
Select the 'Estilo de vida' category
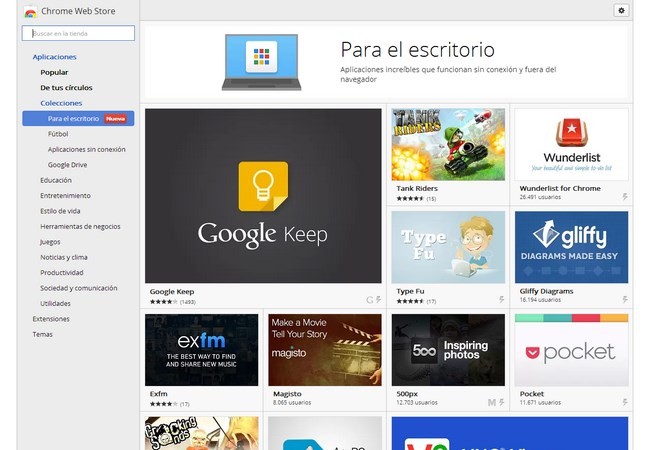60,211
